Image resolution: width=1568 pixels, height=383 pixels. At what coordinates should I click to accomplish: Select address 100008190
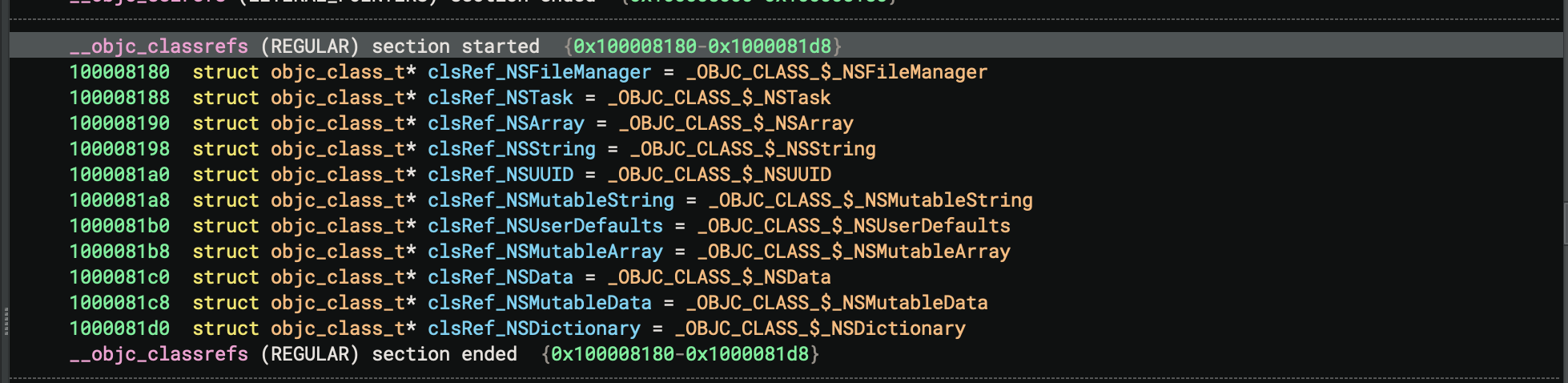(119, 123)
